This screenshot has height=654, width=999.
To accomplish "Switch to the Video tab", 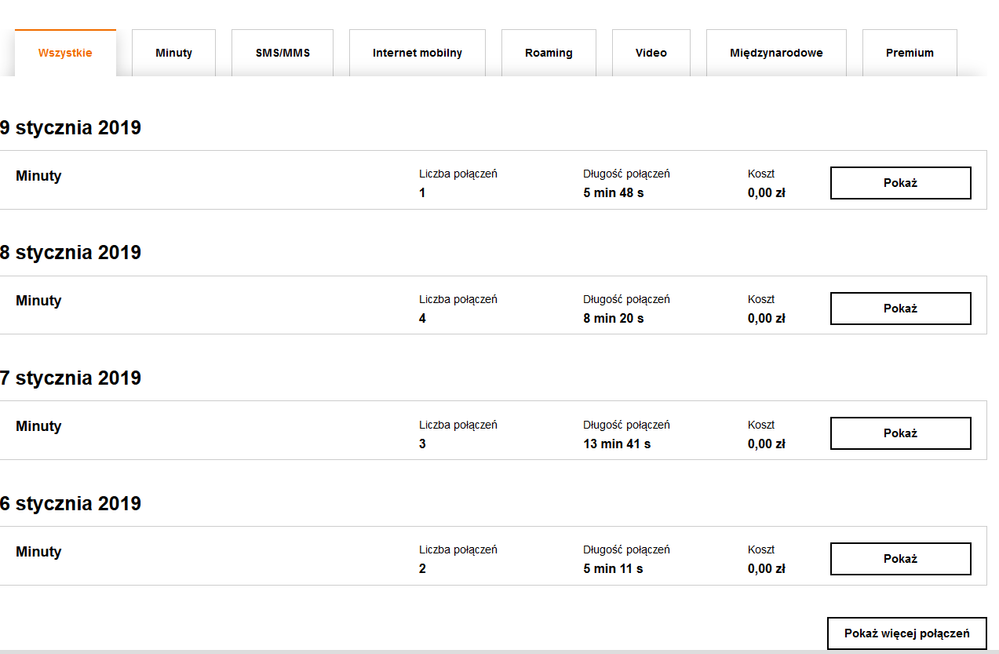I will tap(651, 53).
